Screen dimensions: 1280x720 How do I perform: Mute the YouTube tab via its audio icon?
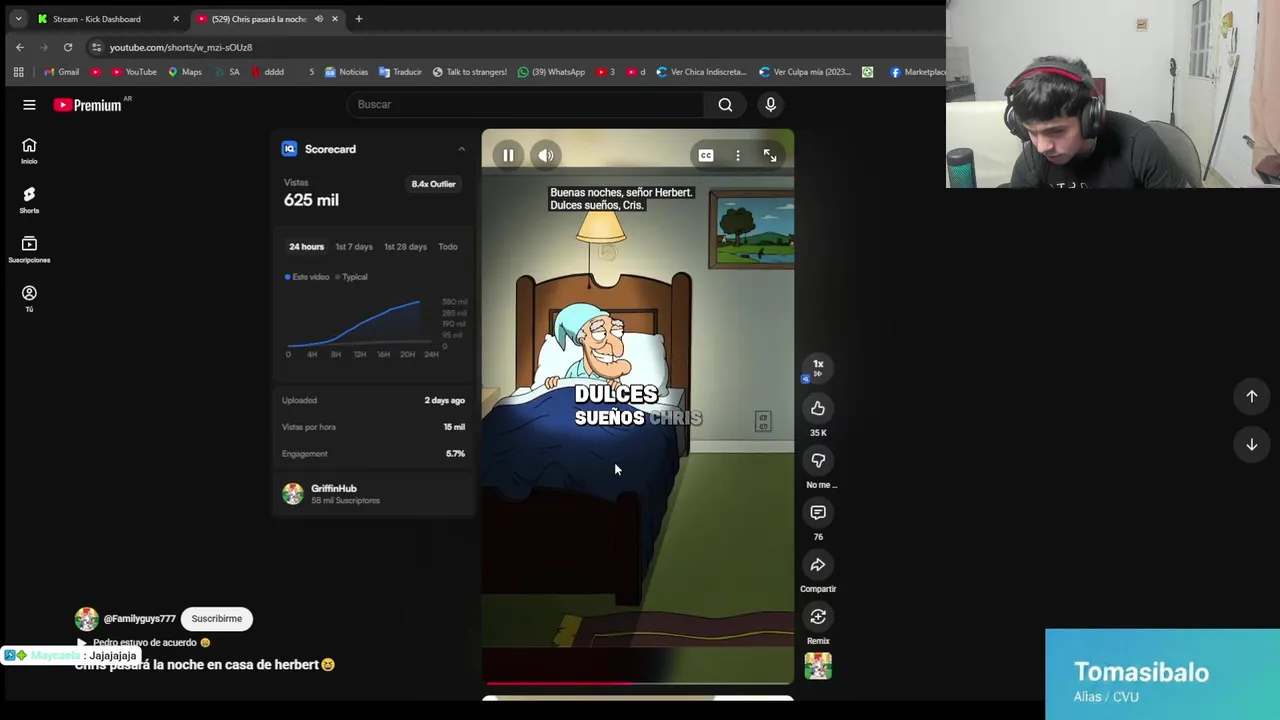coord(318,19)
